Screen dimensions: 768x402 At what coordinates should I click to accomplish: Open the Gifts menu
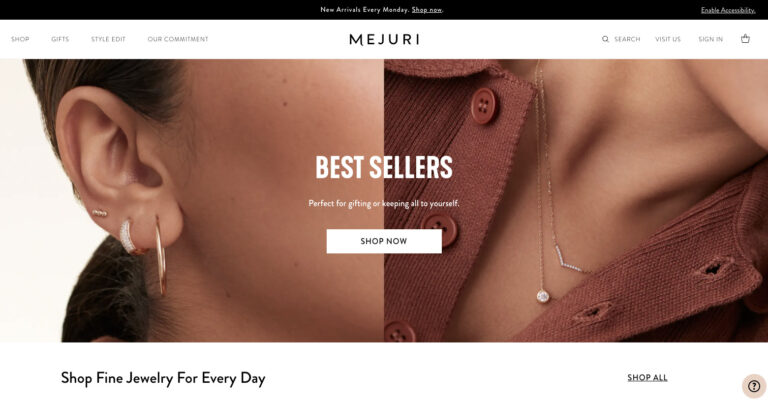[x=60, y=39]
